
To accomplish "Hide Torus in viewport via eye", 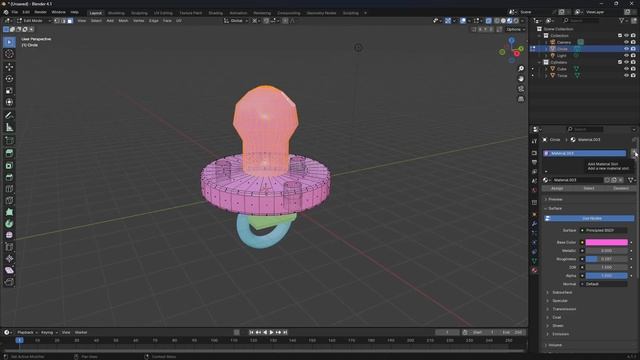I will [x=626, y=76].
